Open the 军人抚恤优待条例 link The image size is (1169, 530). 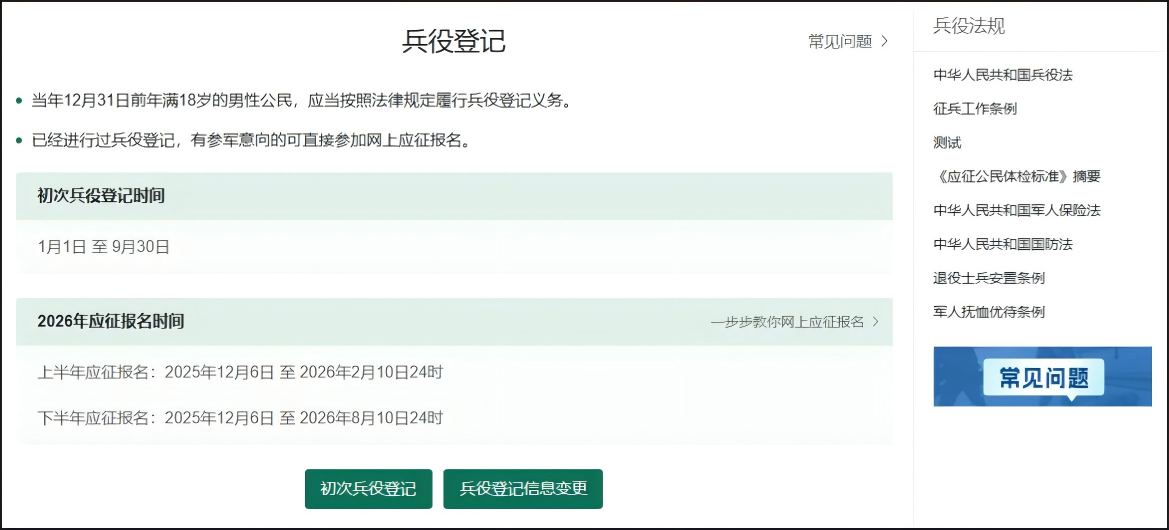click(988, 312)
